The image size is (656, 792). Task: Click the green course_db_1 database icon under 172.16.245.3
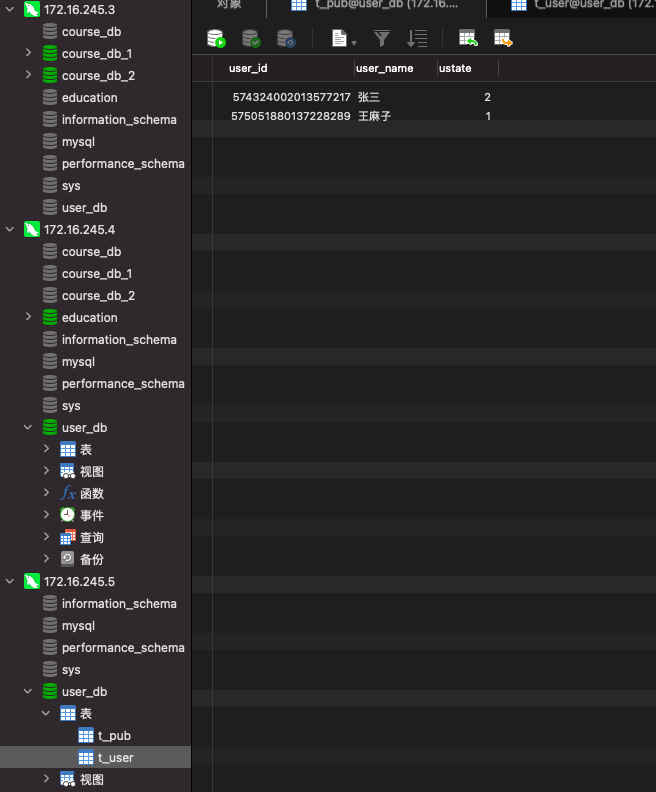[50, 54]
